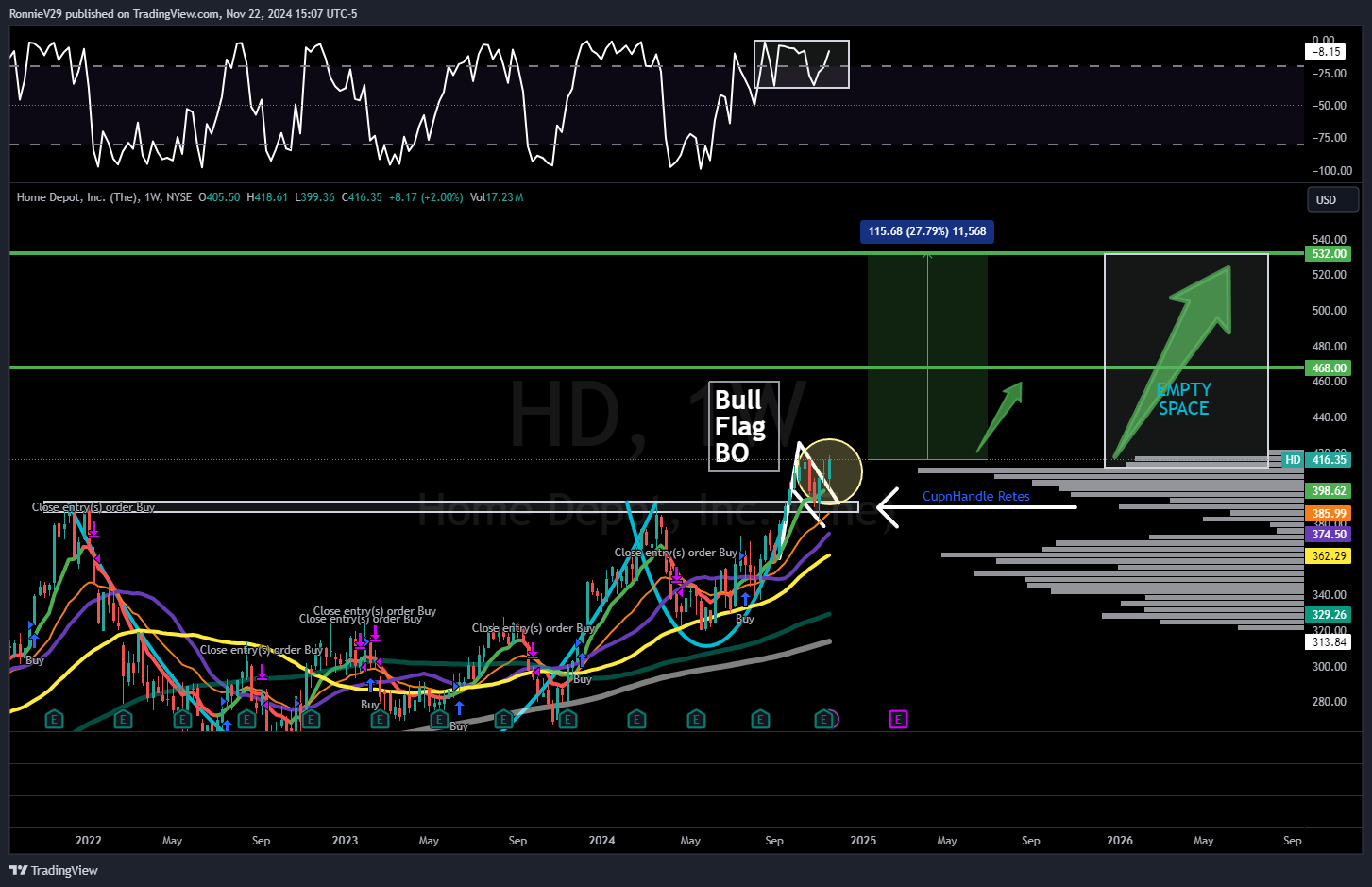Click the RonnieV29 published on TradingView.com caption
The height and width of the screenshot is (887, 1372).
point(183,14)
